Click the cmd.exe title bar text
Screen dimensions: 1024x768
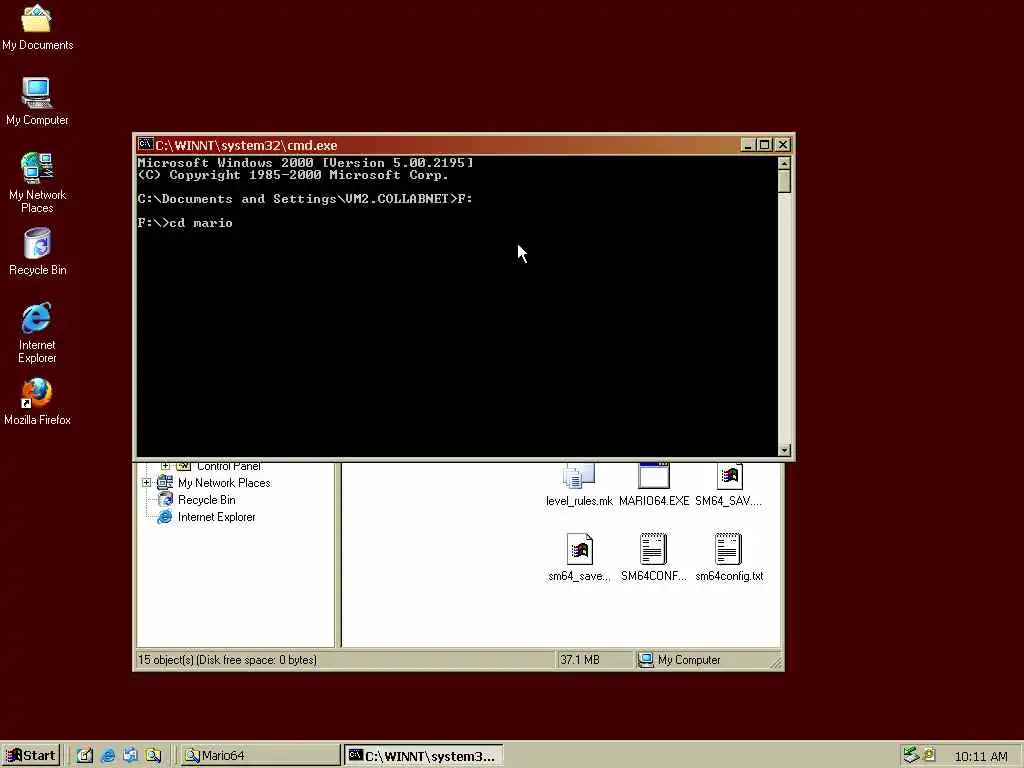click(x=246, y=145)
